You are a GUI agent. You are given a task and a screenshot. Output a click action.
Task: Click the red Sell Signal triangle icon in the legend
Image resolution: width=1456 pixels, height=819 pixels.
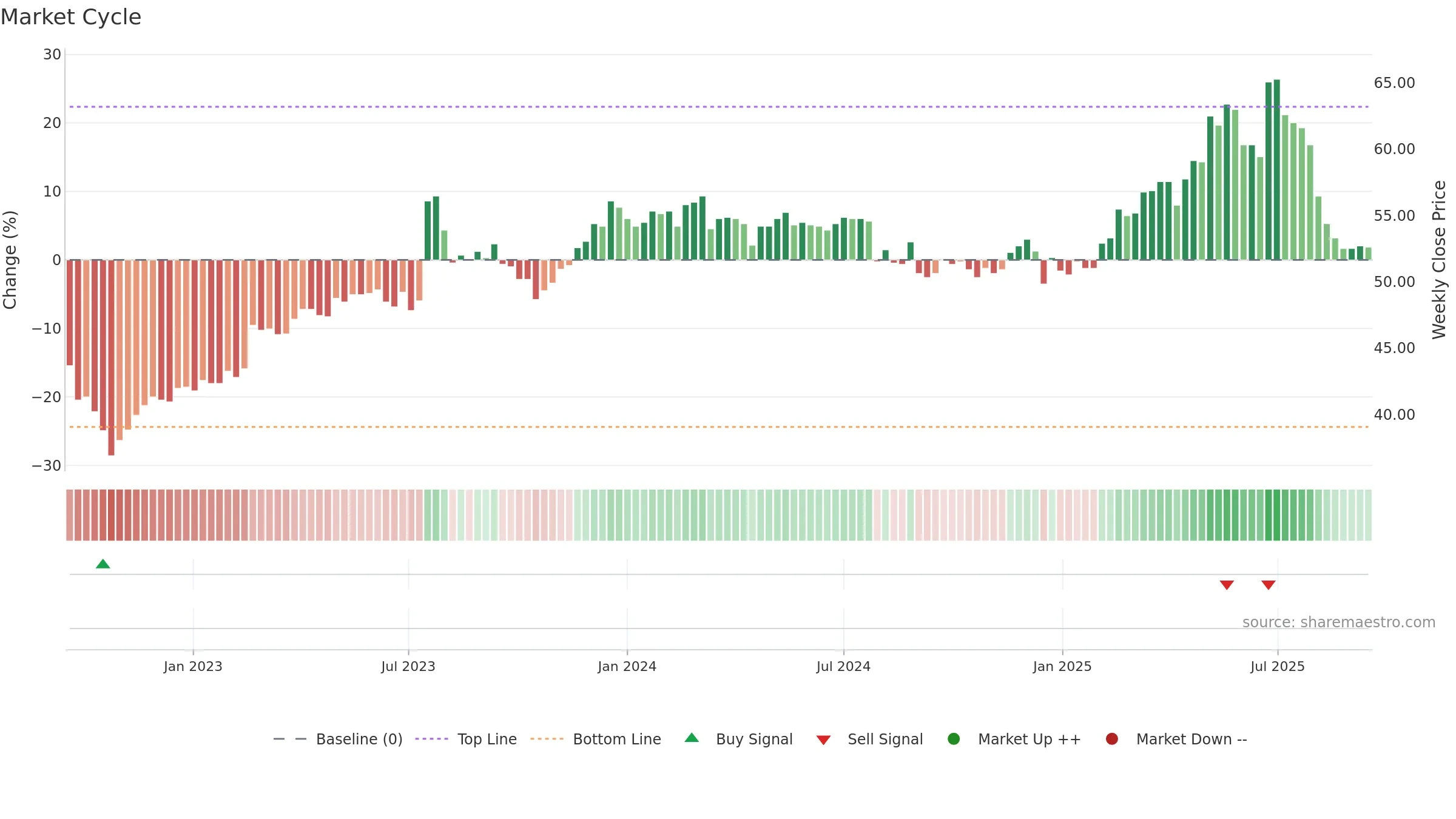tap(823, 740)
